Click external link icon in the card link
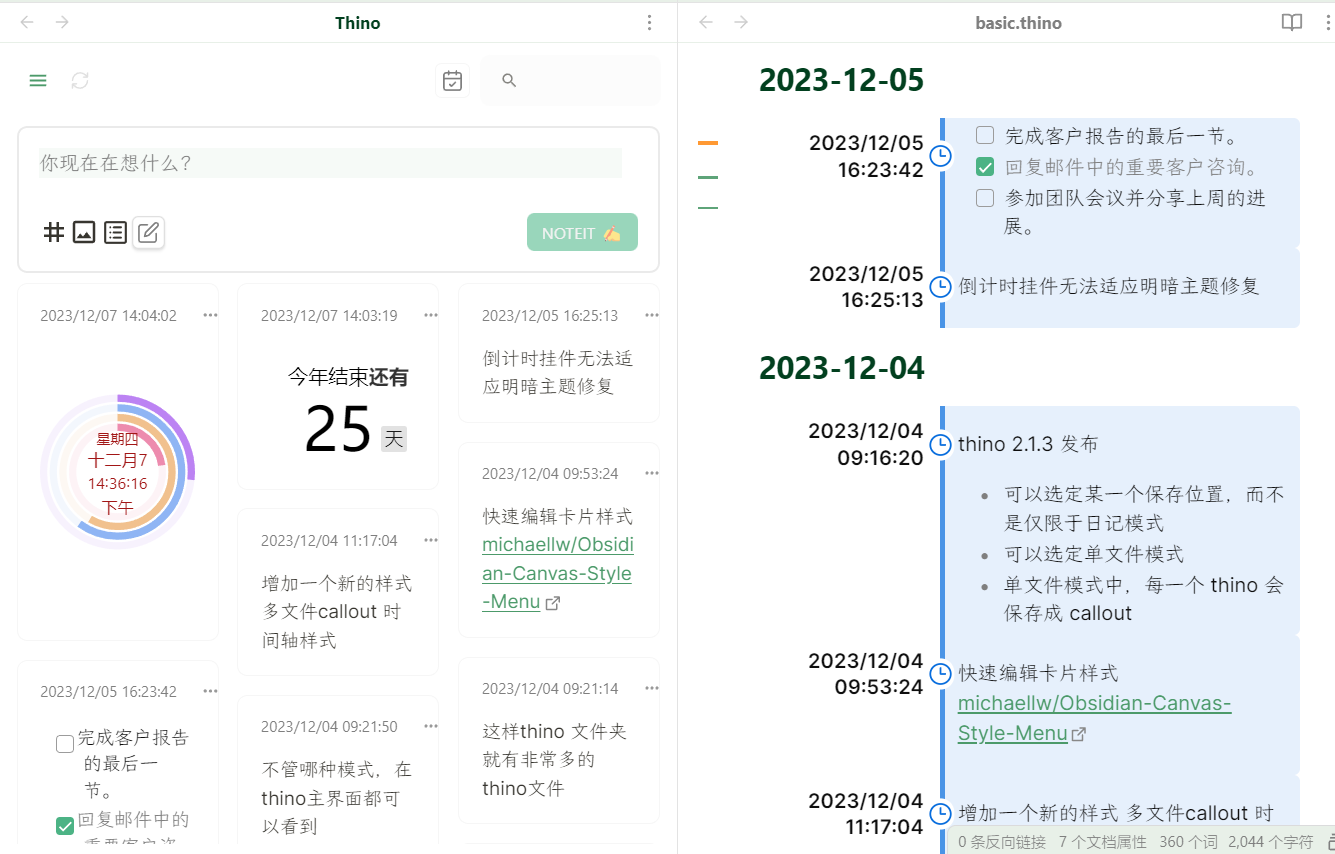 552,603
